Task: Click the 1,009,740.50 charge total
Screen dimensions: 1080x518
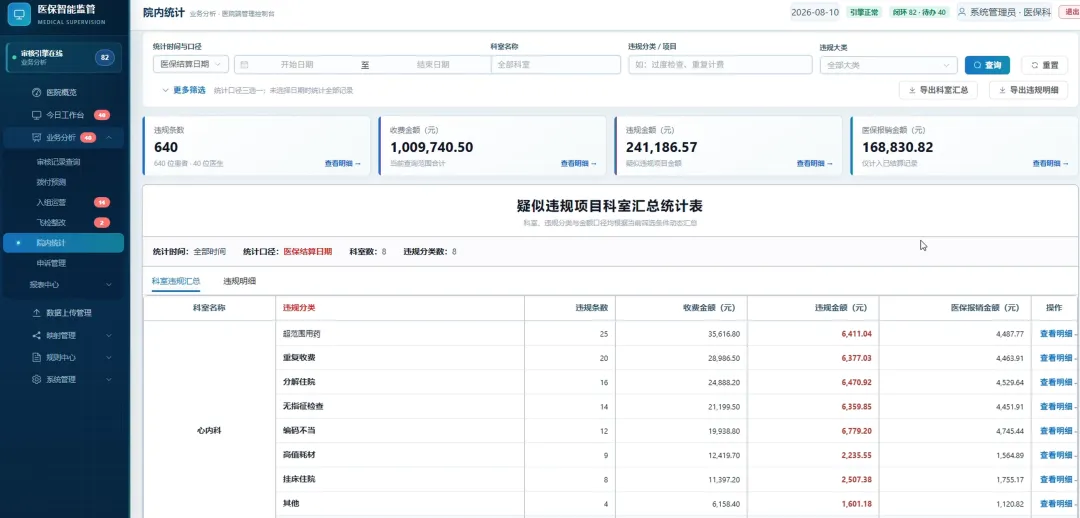Action: click(431, 147)
